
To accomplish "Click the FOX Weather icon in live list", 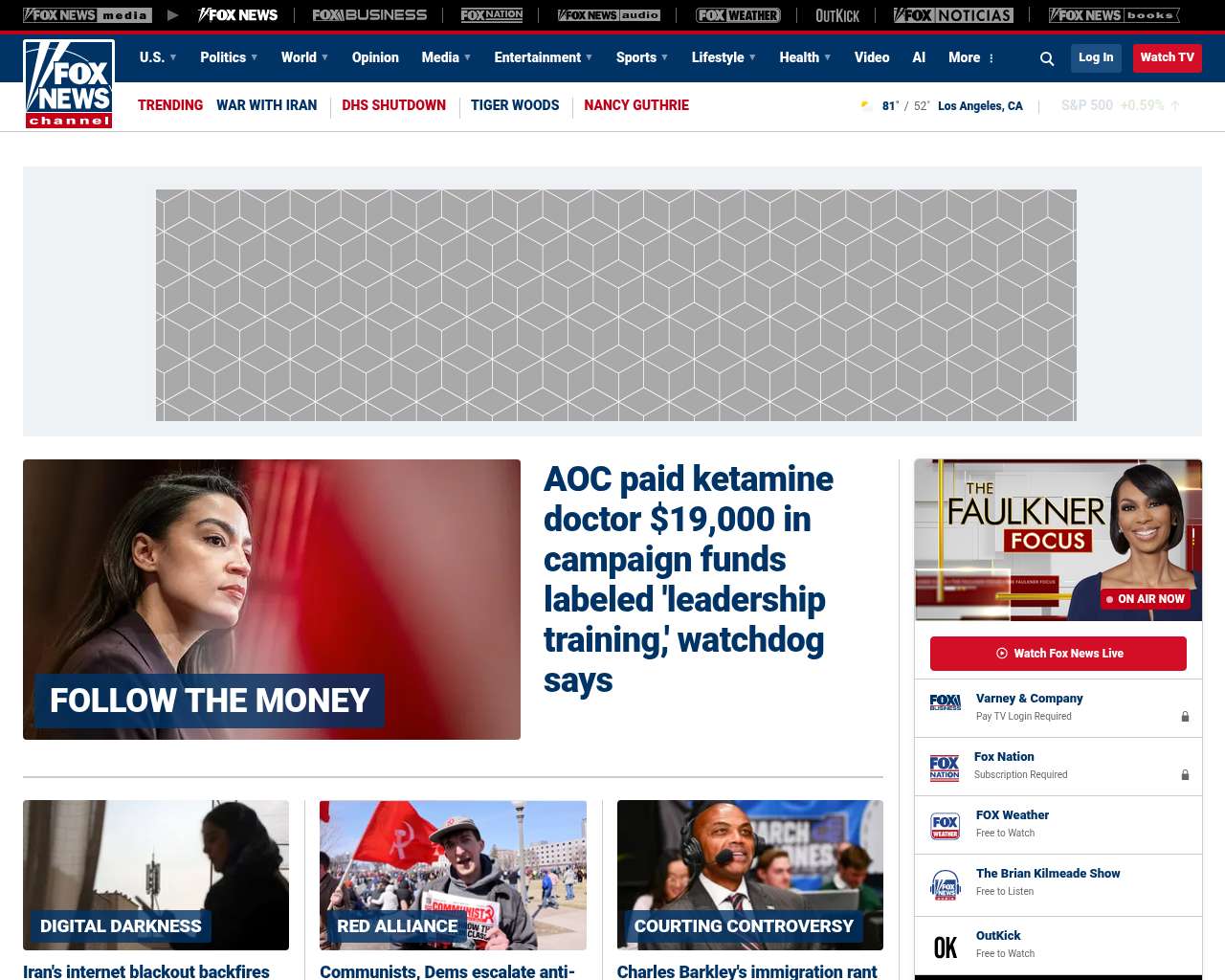I will (946, 826).
